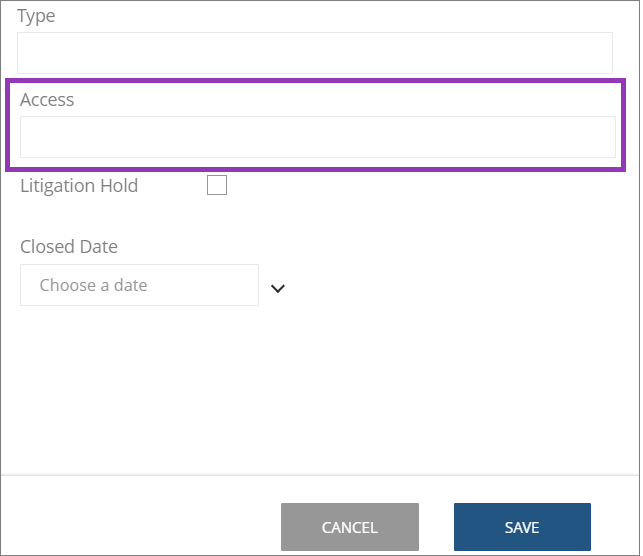Focus the Access input field
This screenshot has height=556, width=643.
(x=318, y=137)
